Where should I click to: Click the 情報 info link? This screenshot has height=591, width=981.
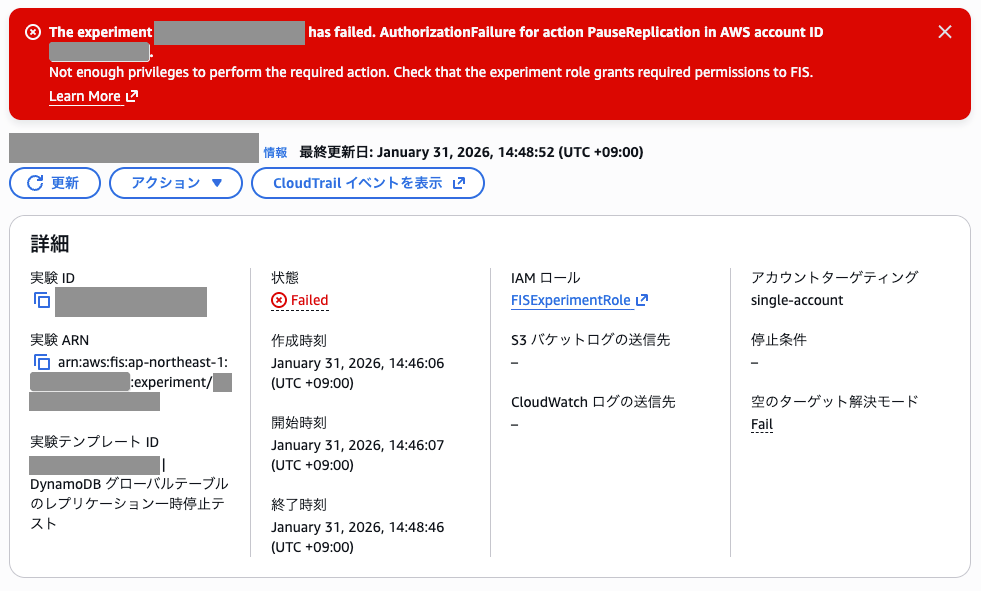pyautogui.click(x=277, y=151)
